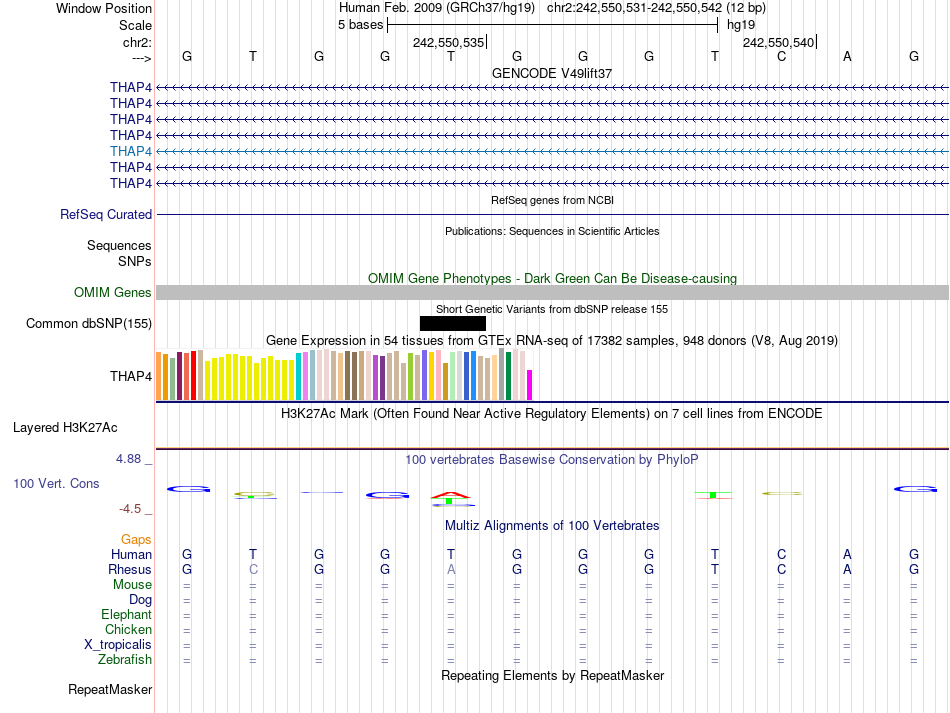Select the maroon GTEx expression bar
The height and width of the screenshot is (713, 950).
point(179,376)
